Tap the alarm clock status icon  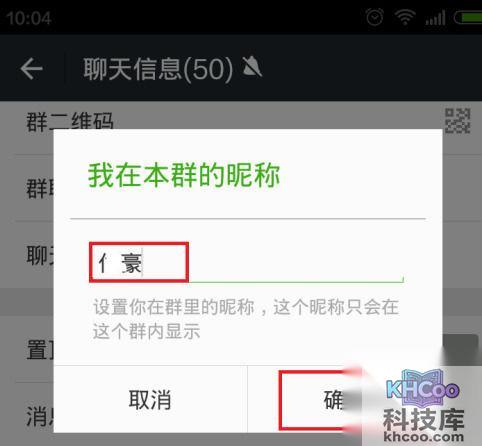[375, 17]
